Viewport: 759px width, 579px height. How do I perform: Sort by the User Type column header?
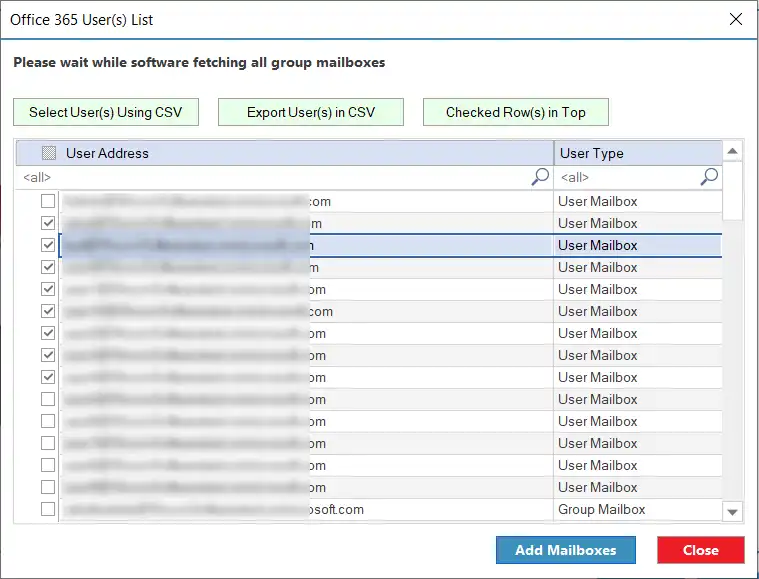tap(638, 153)
